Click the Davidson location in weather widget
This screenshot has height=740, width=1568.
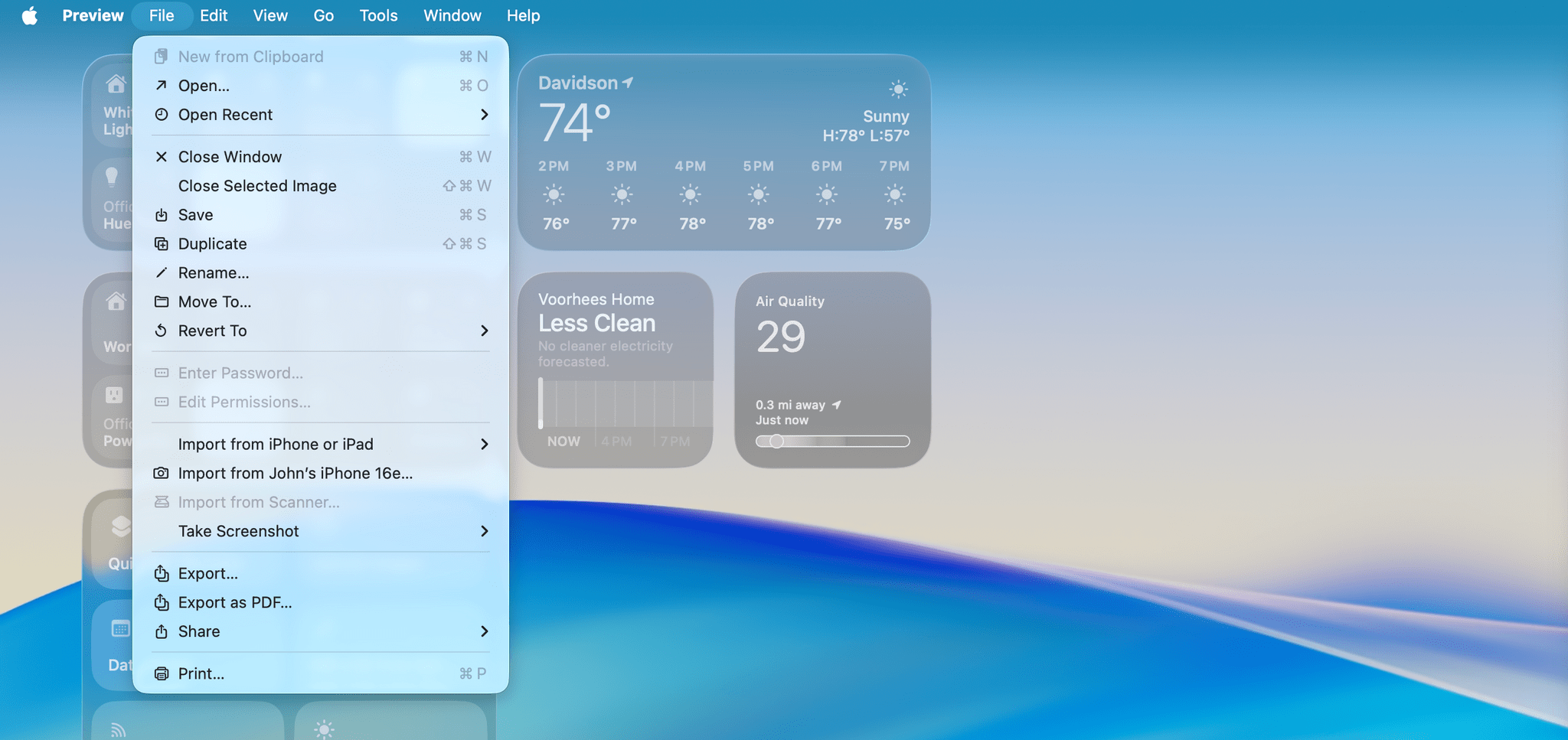pyautogui.click(x=578, y=83)
